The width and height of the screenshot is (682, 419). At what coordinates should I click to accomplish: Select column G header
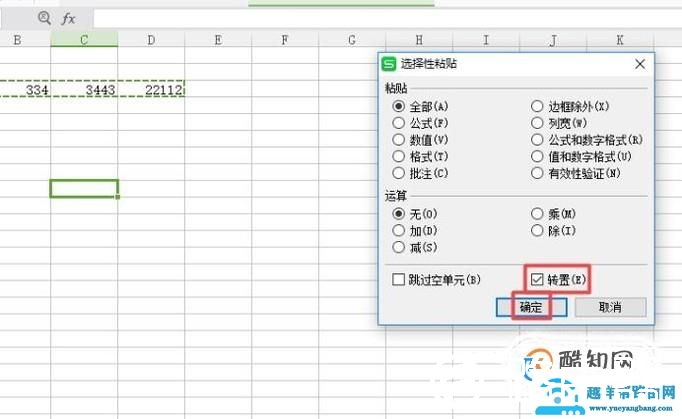pyautogui.click(x=352, y=40)
